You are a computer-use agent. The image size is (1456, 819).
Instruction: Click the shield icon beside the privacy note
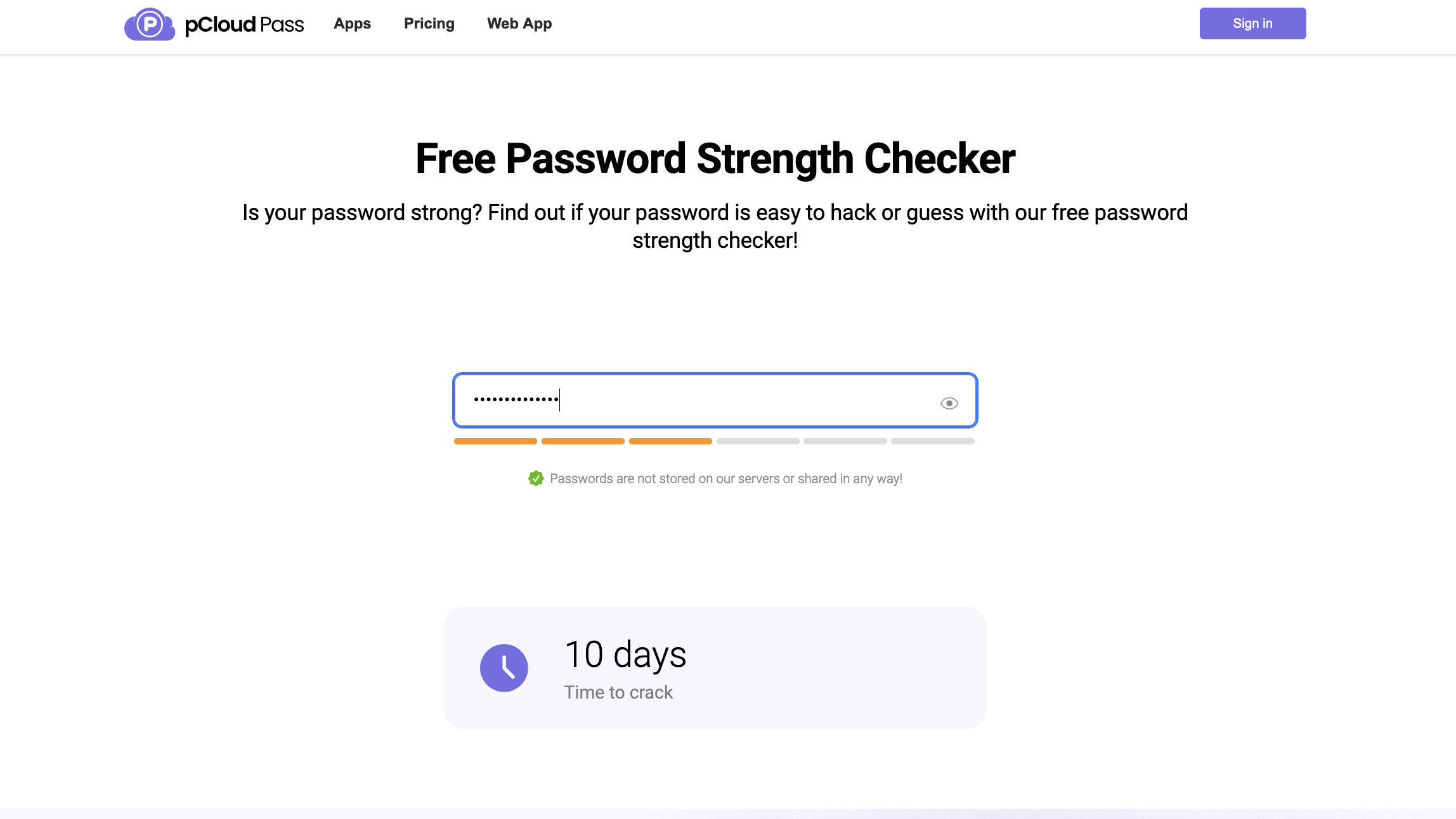click(536, 478)
